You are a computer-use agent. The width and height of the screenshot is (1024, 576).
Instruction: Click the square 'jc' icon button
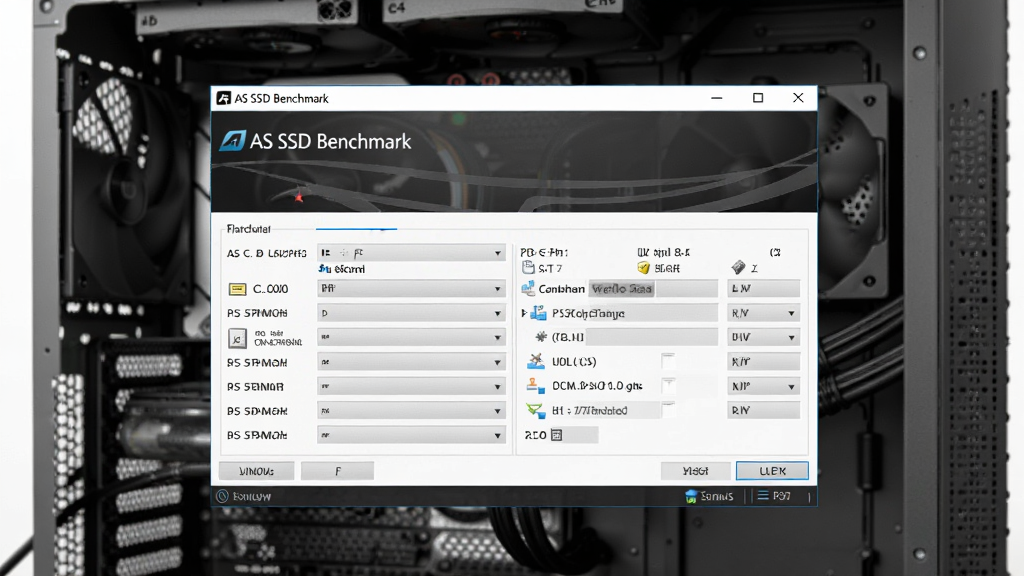click(236, 338)
